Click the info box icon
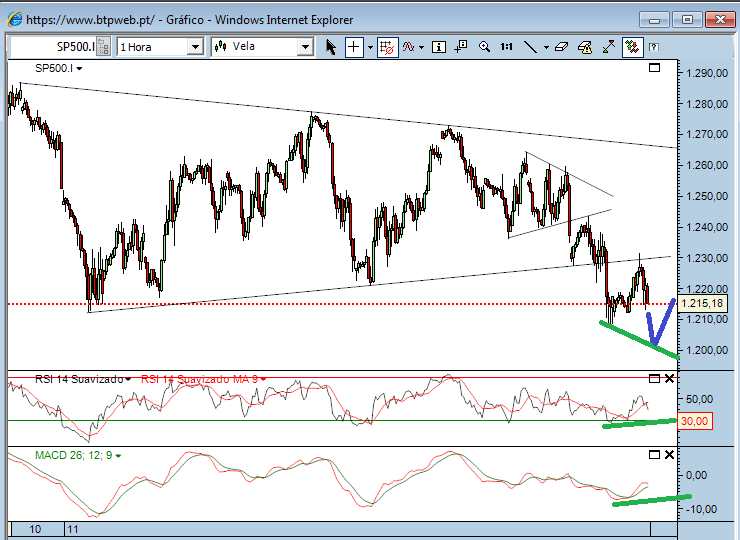Image resolution: width=740 pixels, height=540 pixels. (439, 47)
